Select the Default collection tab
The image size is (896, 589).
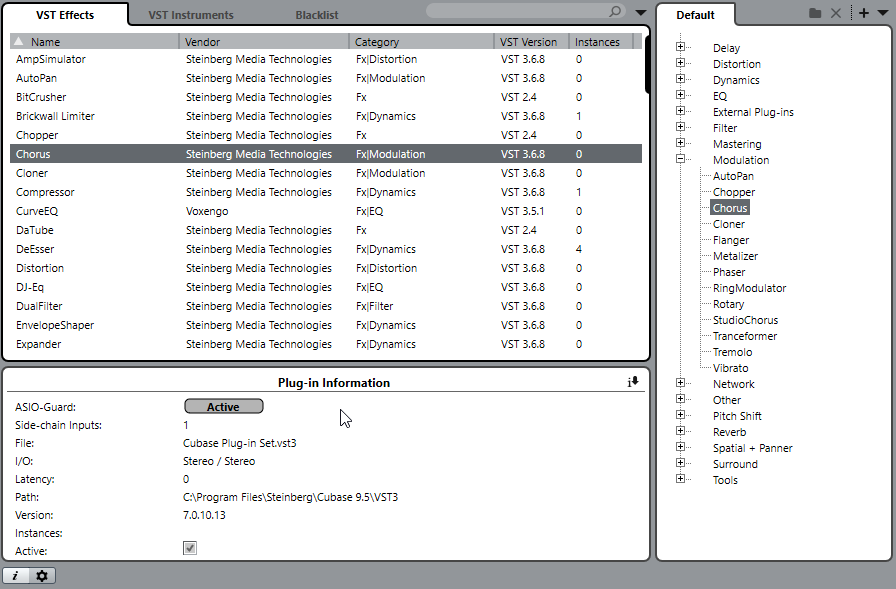(x=695, y=15)
